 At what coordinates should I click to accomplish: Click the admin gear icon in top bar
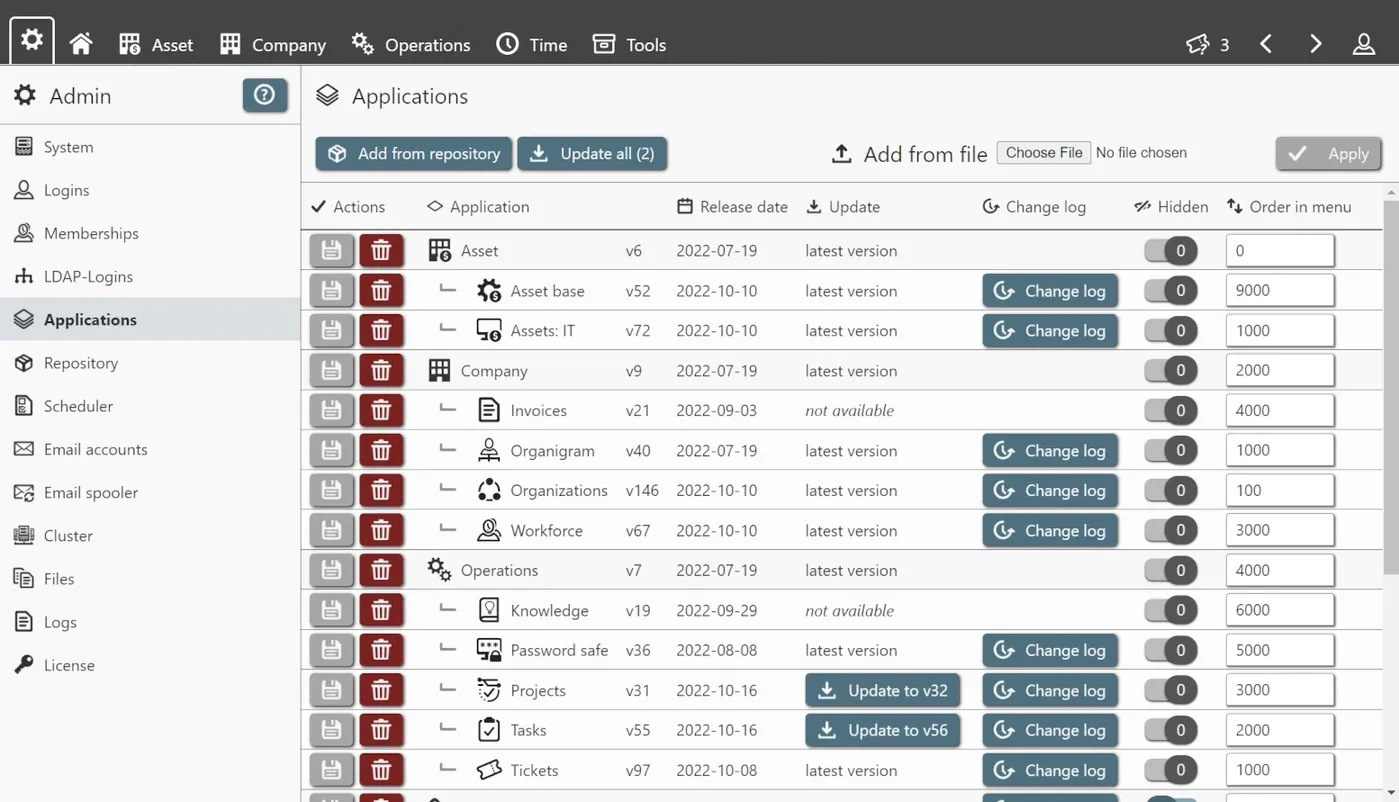coord(32,41)
